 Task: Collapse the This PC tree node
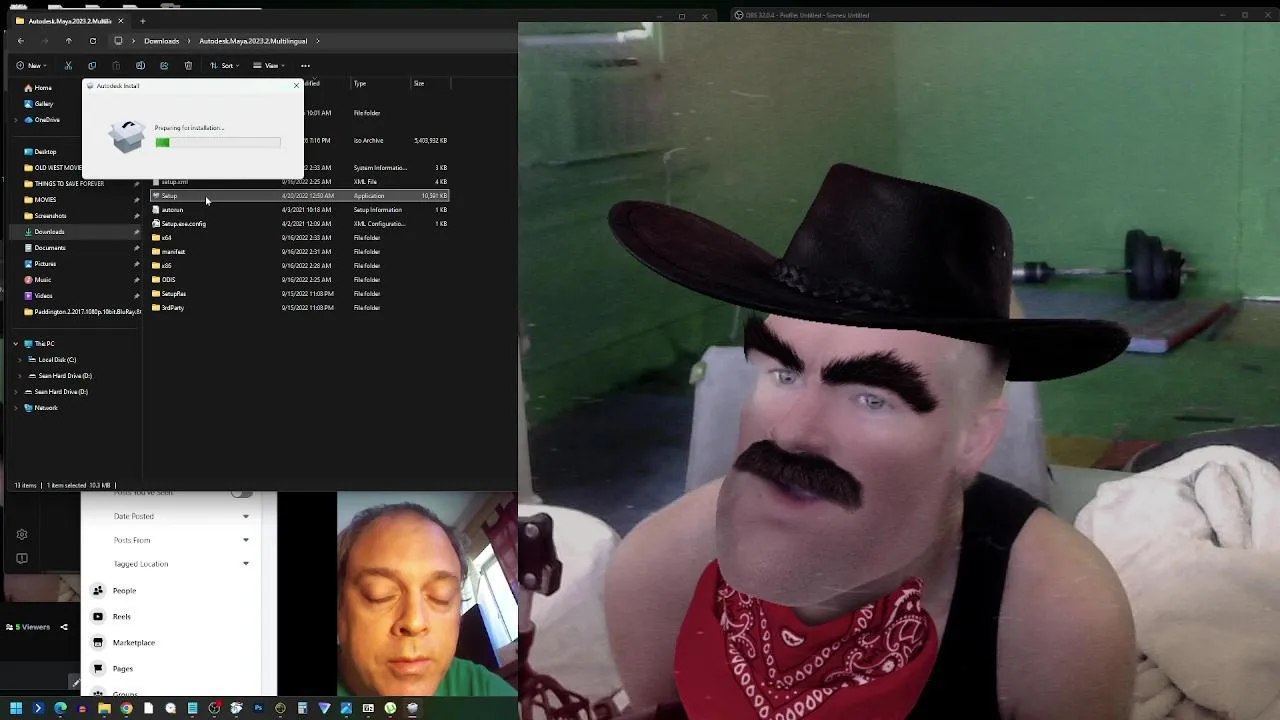[16, 344]
